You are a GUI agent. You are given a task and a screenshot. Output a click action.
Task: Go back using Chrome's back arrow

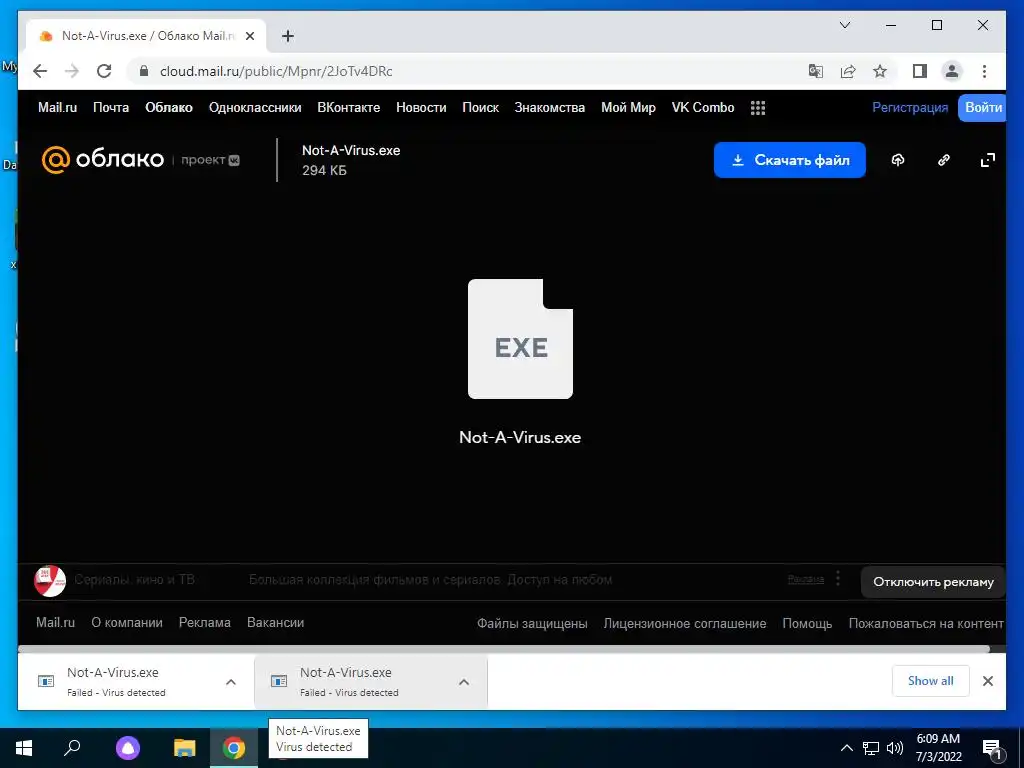(x=40, y=71)
